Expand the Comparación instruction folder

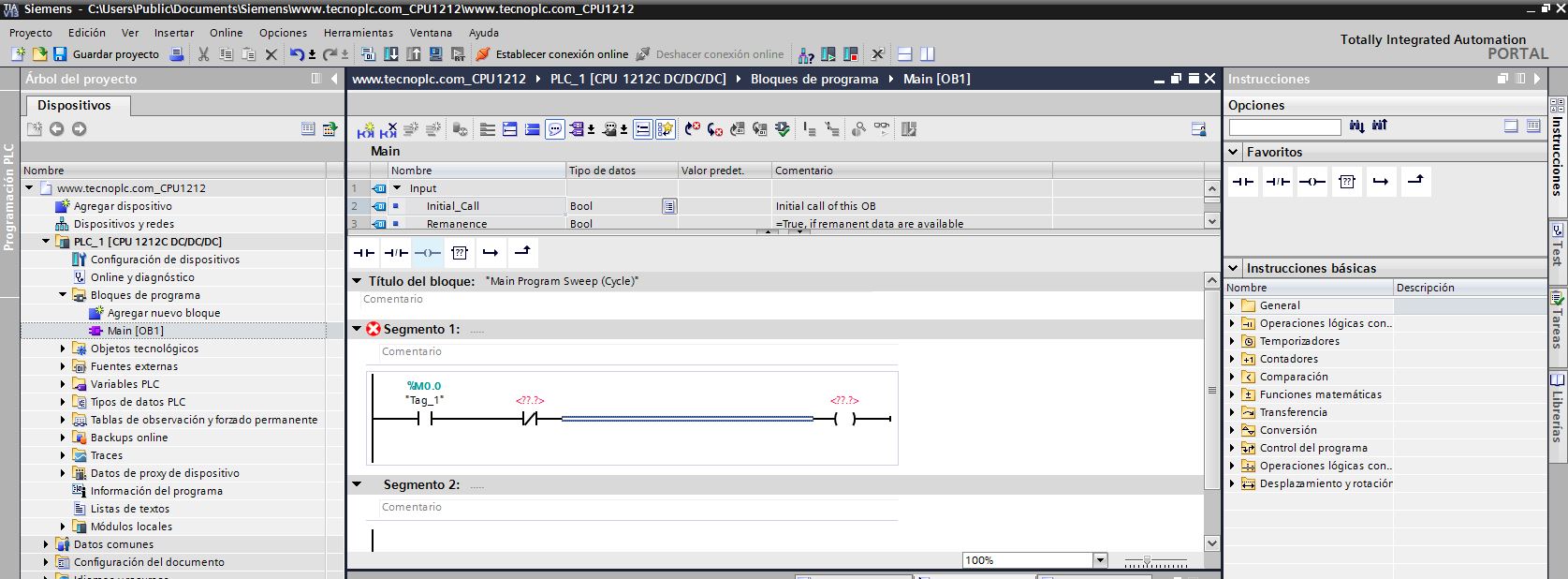coord(1233,377)
